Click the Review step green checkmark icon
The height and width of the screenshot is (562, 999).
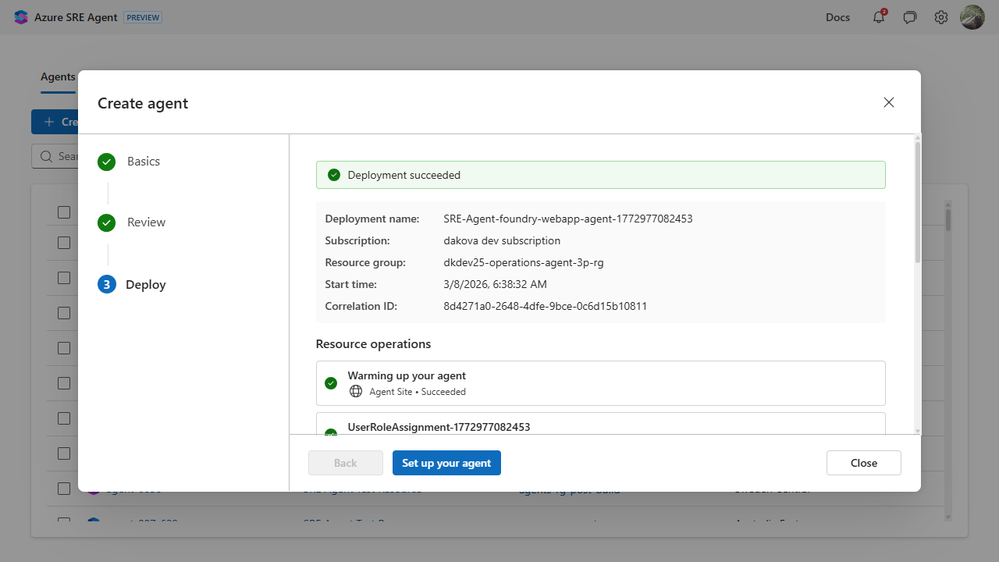pos(106,223)
